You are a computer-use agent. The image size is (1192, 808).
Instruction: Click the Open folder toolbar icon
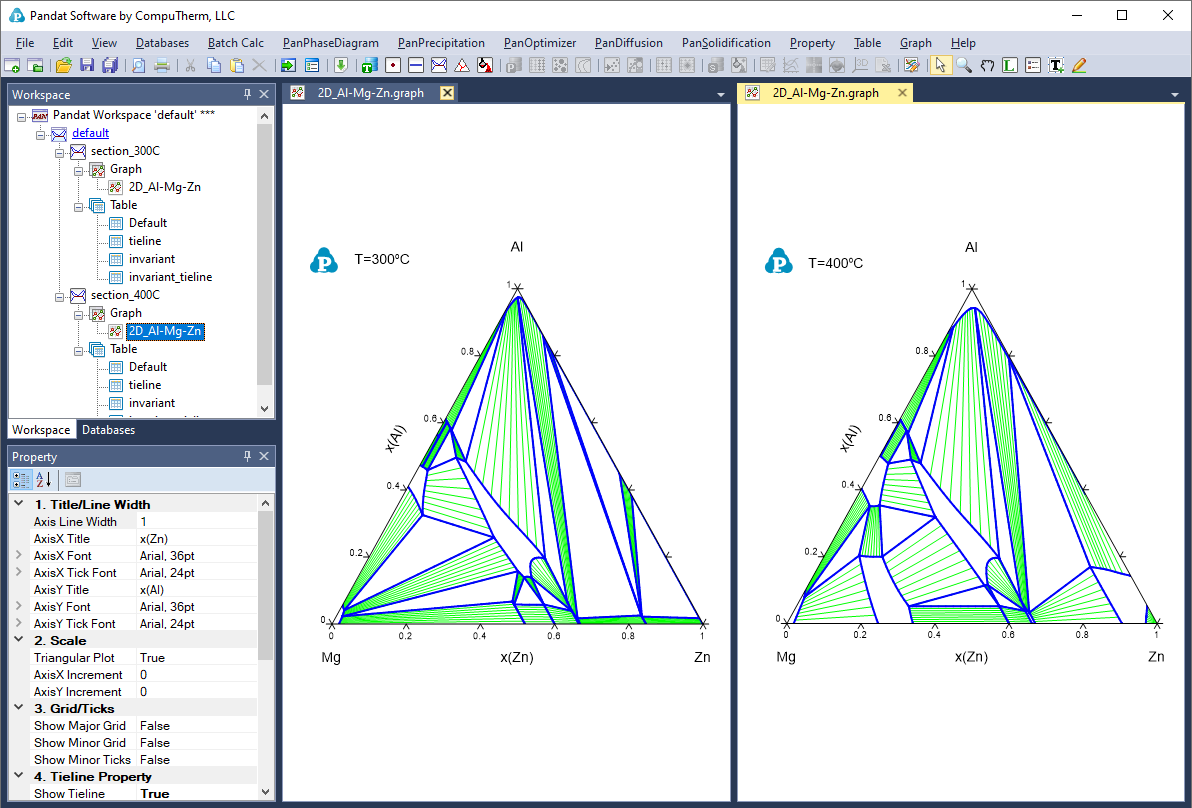tap(63, 65)
